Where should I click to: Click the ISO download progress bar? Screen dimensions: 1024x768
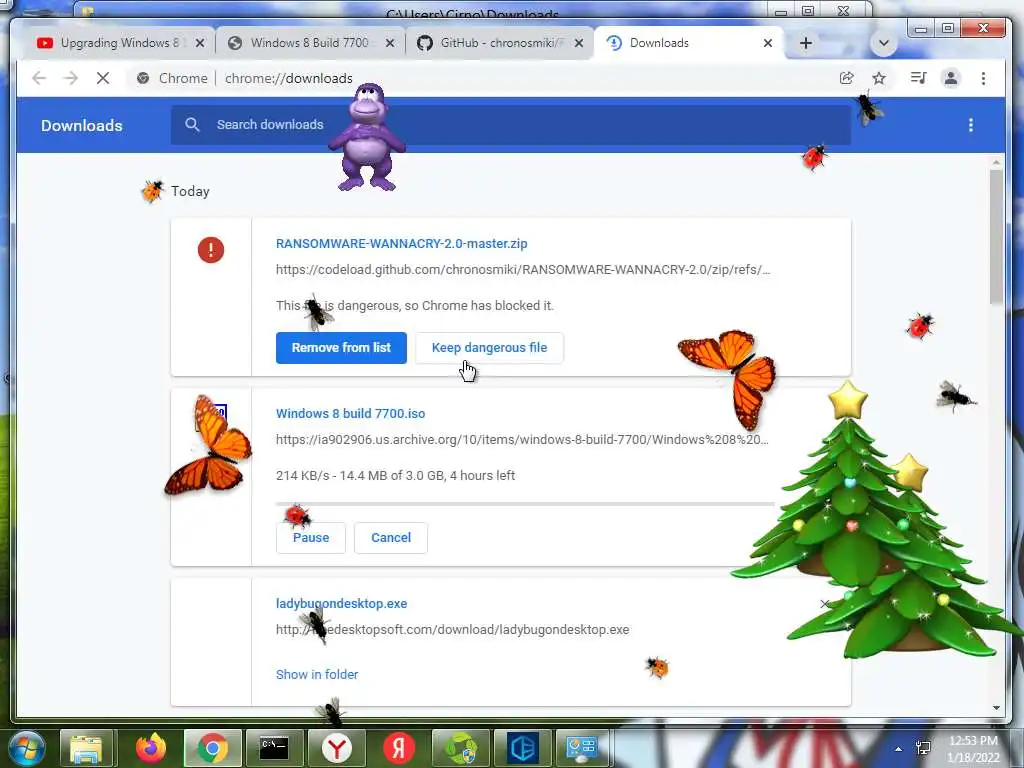pos(525,504)
